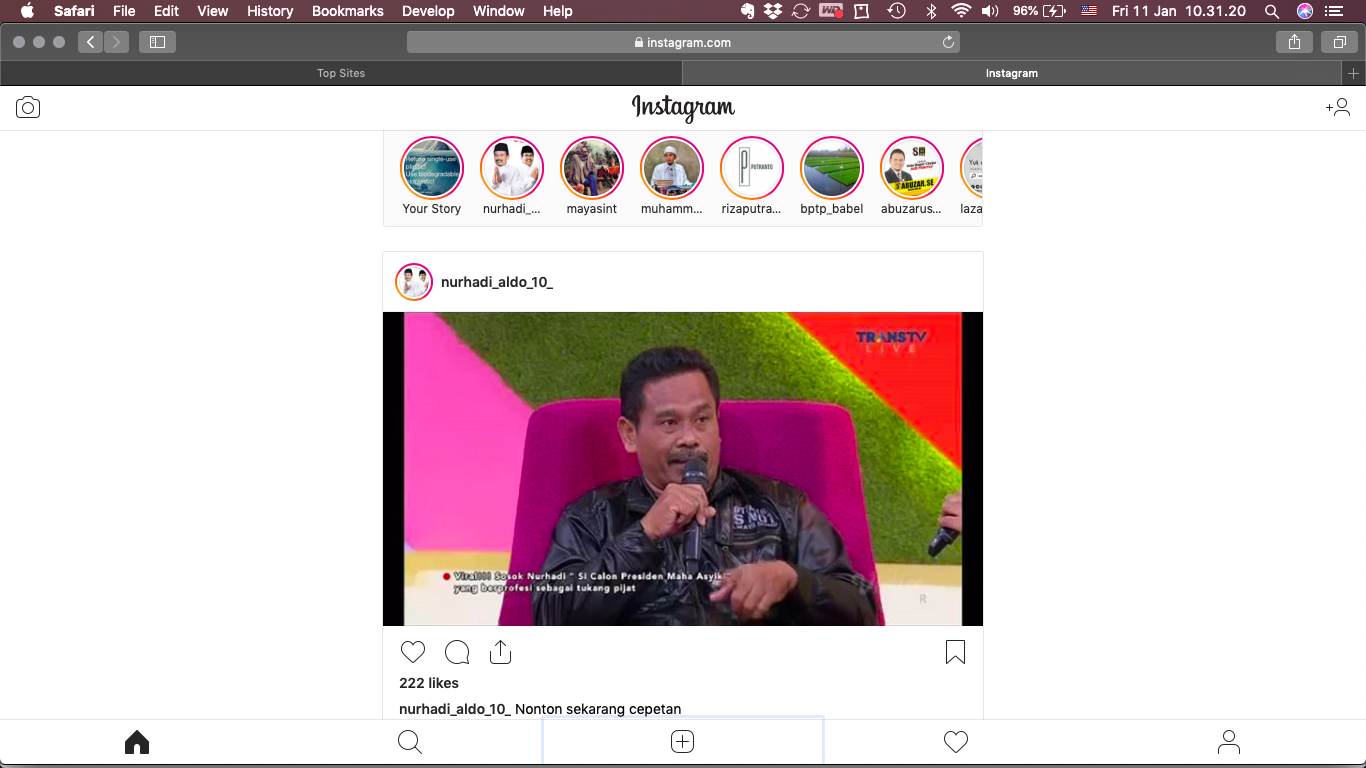Image resolution: width=1366 pixels, height=768 pixels.
Task: Open the post's comment bubble icon
Action: click(457, 653)
